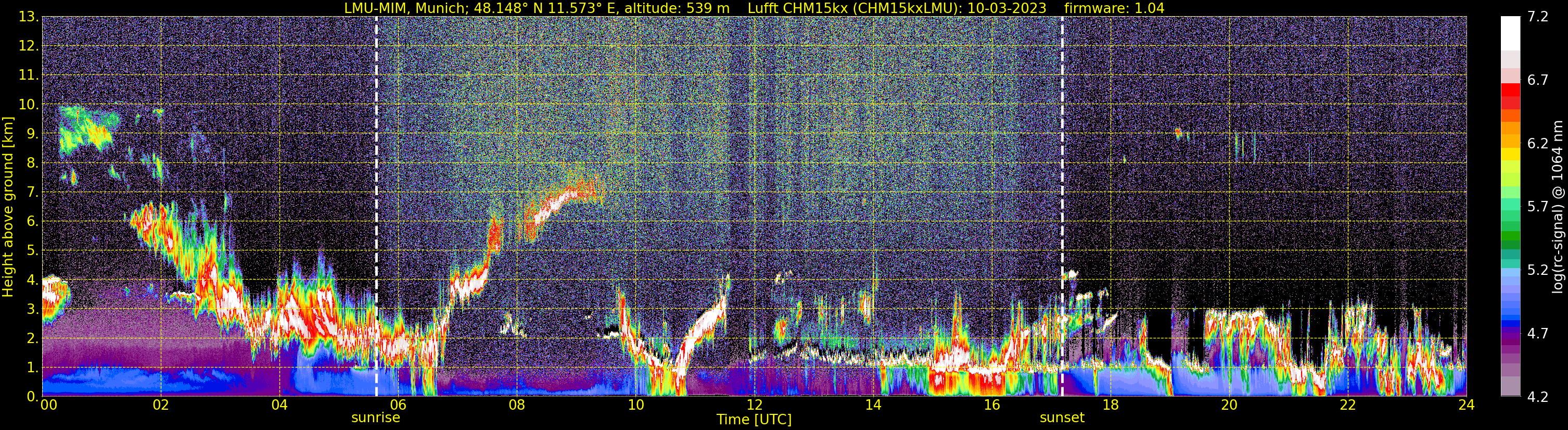The width and height of the screenshot is (1568, 430).
Task: Click the x-axis tick label '22'
Action: coord(1348,405)
